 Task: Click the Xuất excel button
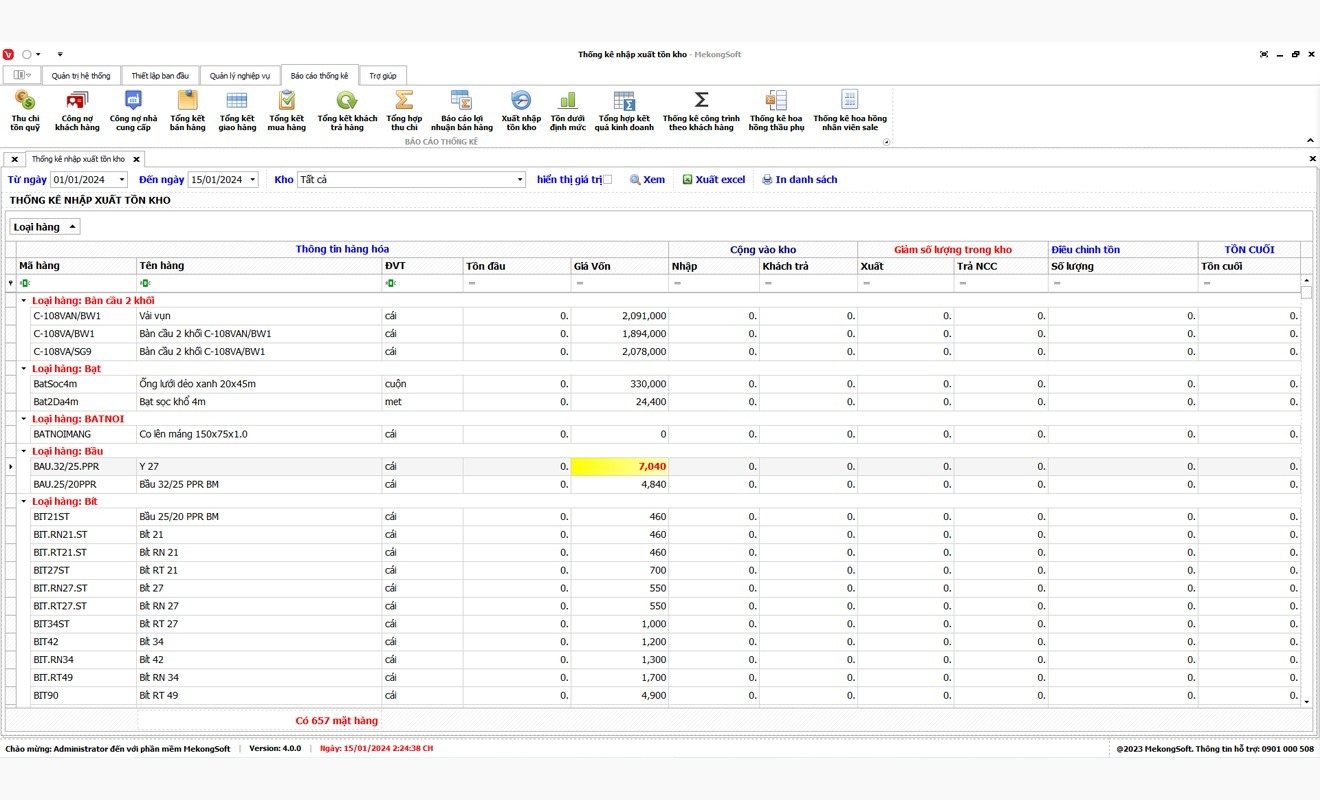point(714,180)
